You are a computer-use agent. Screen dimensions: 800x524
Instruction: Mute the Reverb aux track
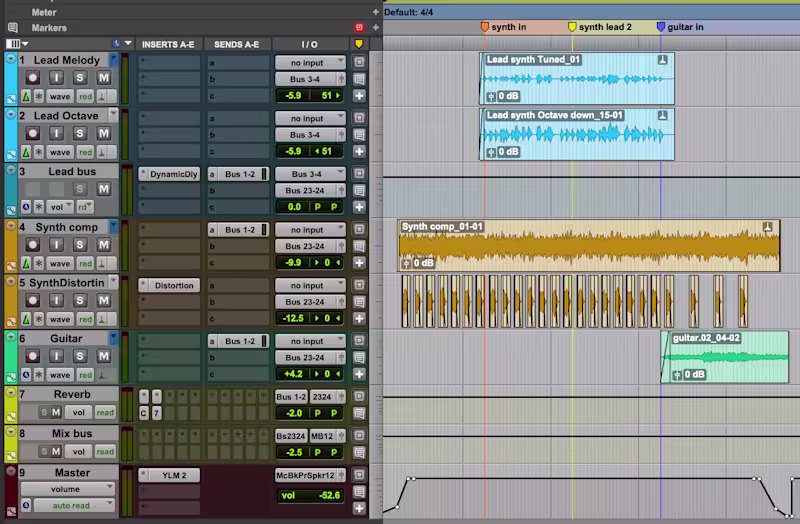tap(56, 412)
